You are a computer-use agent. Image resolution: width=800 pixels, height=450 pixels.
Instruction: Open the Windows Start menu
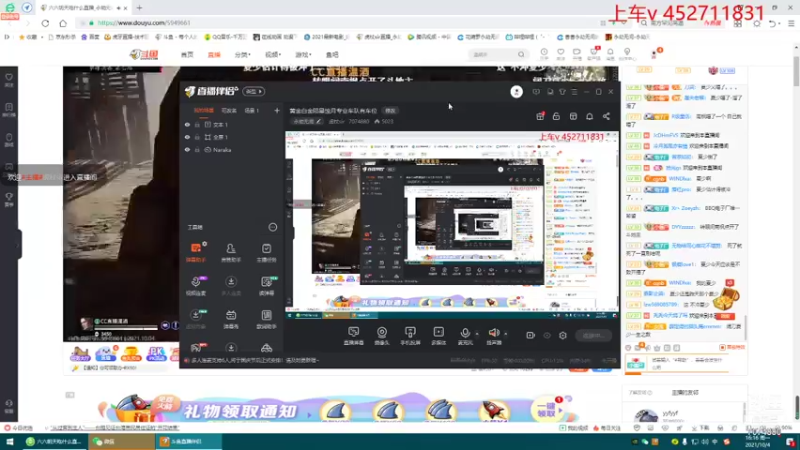(9, 441)
